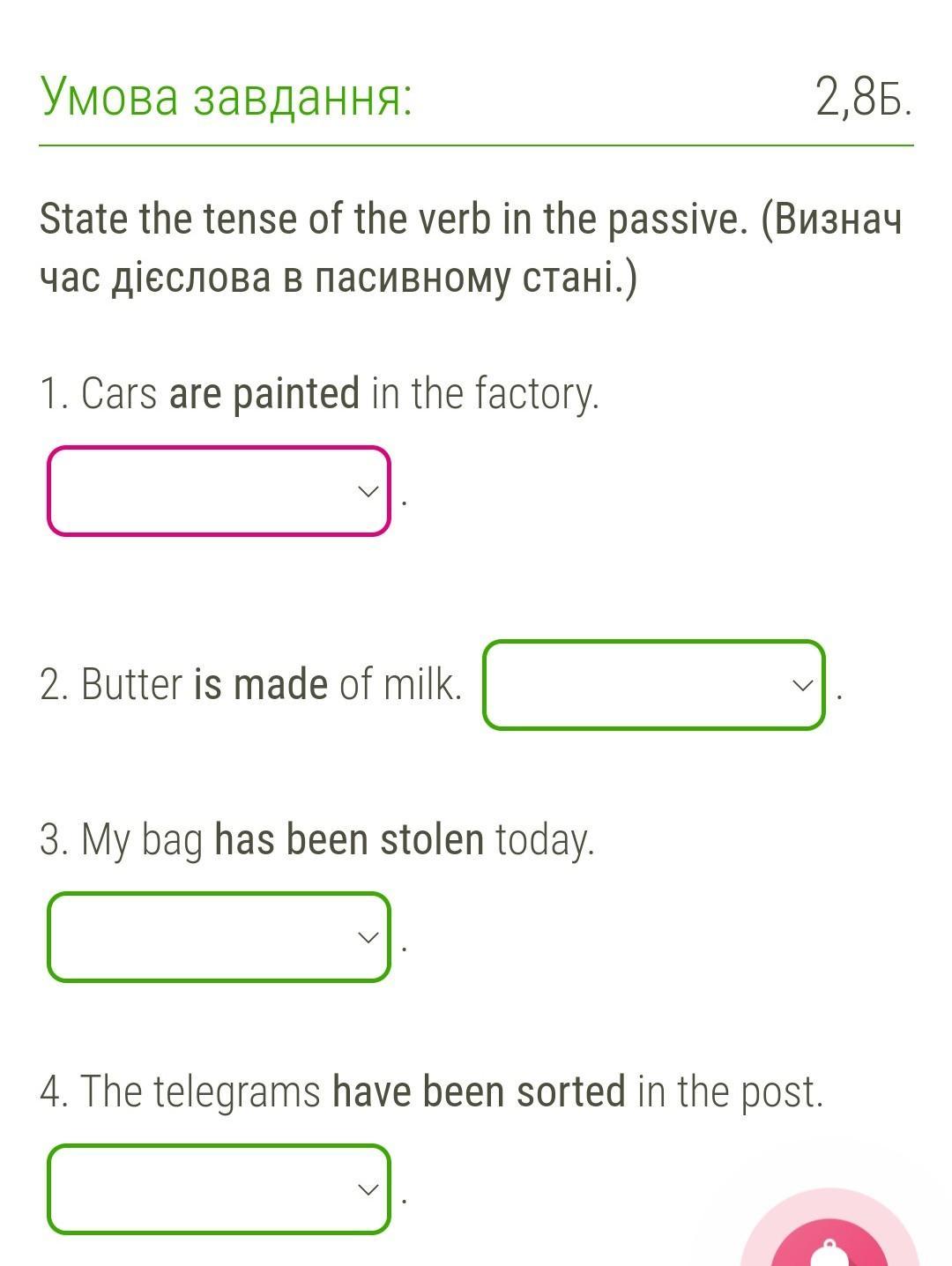Image resolution: width=952 pixels, height=1266 pixels.
Task: Click the chevron arrow in the butter sentence dropdown
Action: tap(803, 685)
